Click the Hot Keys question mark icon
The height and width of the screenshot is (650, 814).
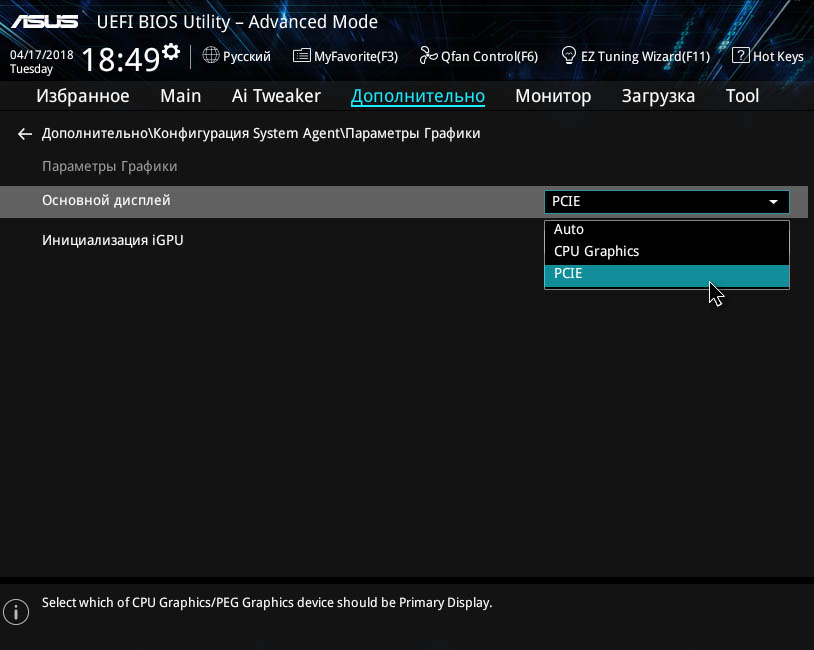740,55
